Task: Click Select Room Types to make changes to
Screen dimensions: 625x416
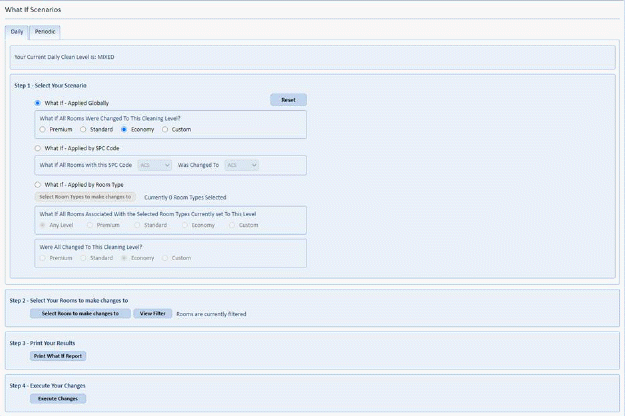Action: point(85,197)
